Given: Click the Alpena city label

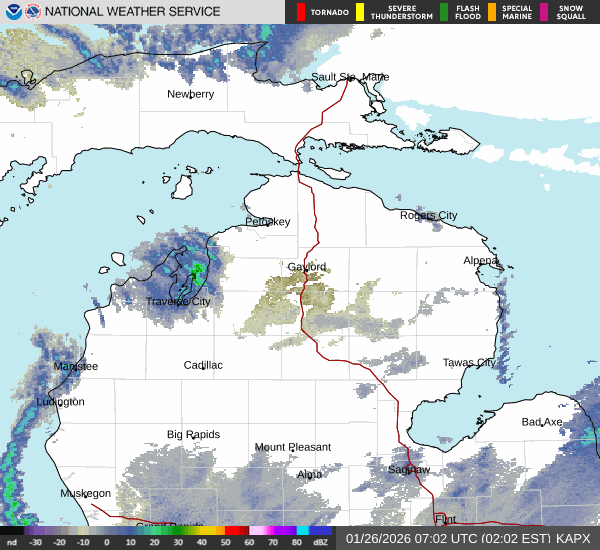Looking at the screenshot, I should click(x=480, y=260).
